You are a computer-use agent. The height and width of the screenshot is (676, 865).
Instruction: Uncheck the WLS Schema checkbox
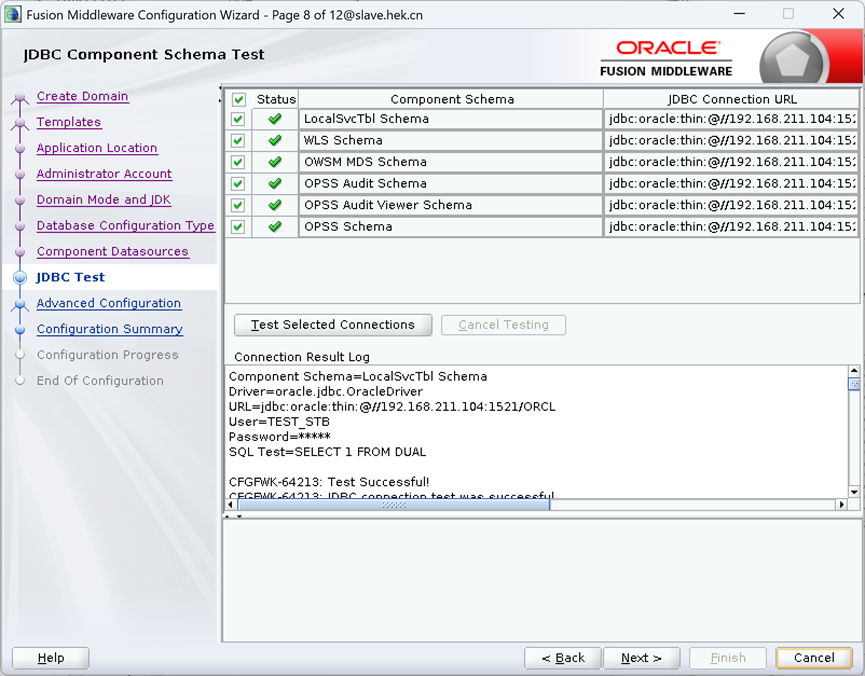[x=238, y=141]
